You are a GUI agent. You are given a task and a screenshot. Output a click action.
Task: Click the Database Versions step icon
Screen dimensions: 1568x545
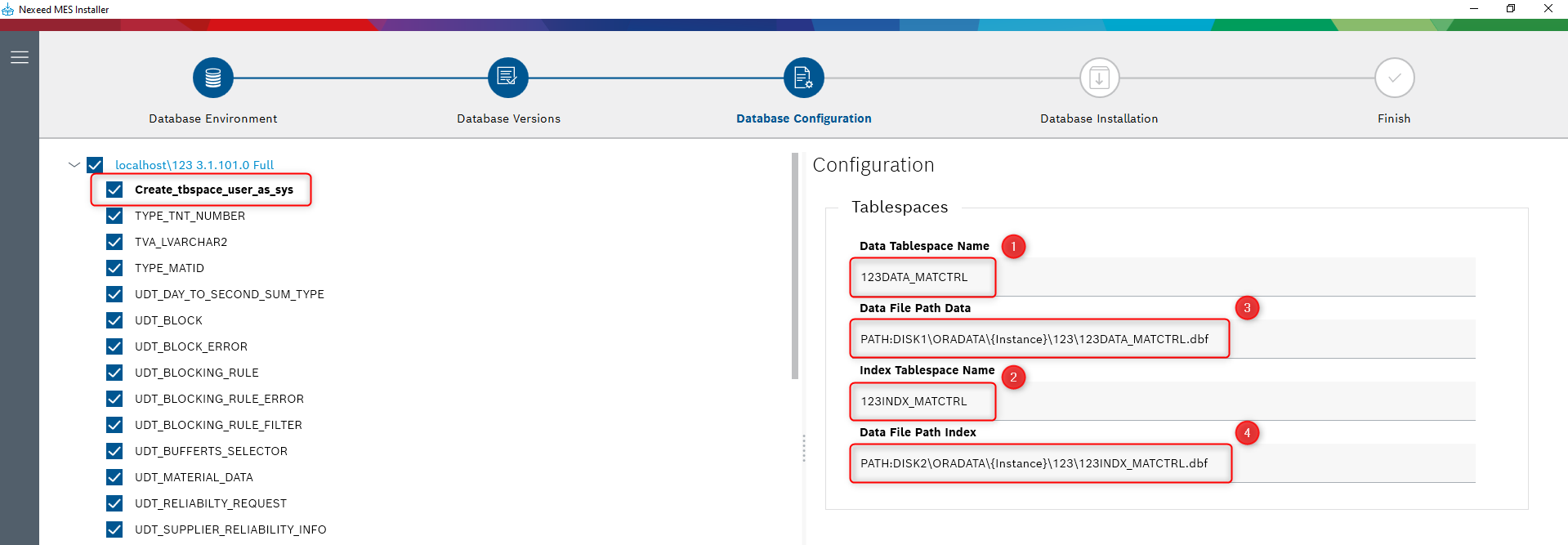point(508,78)
